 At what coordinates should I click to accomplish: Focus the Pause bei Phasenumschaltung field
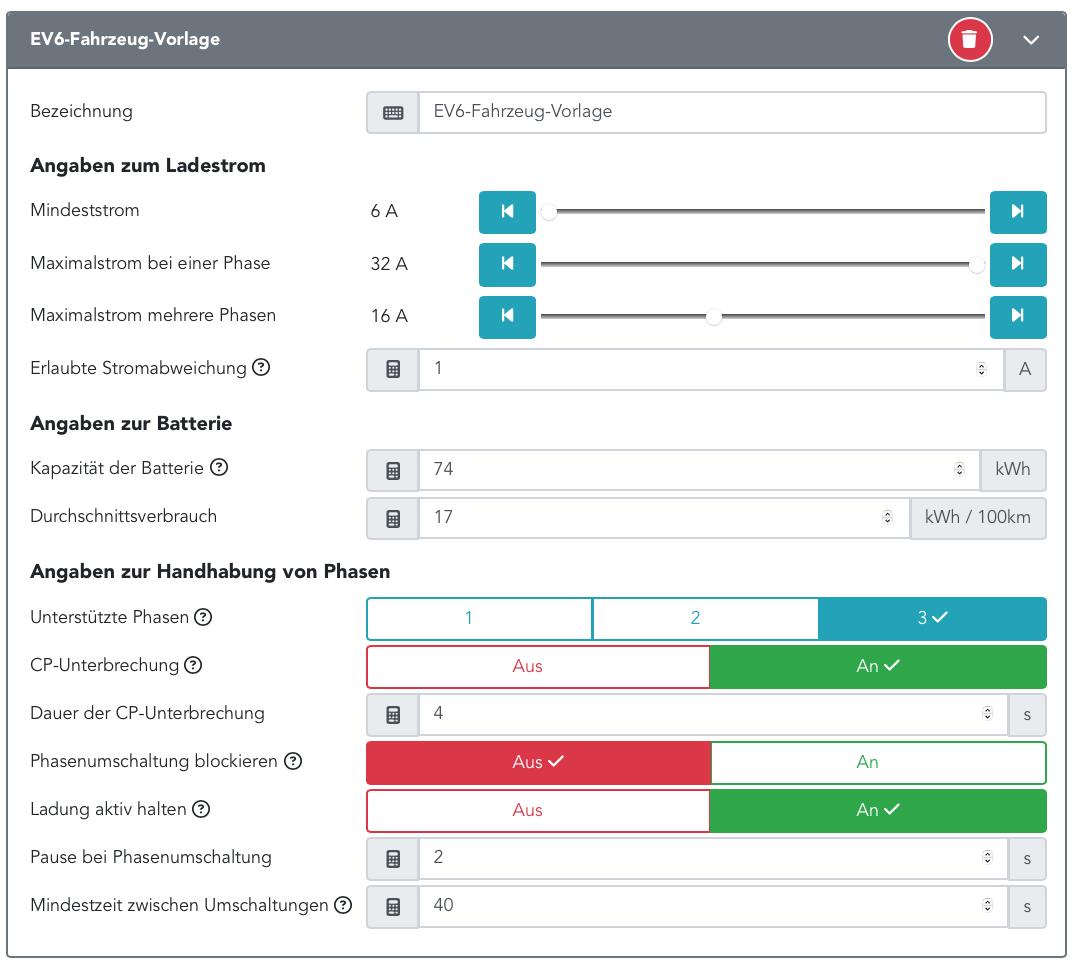pyautogui.click(x=700, y=858)
